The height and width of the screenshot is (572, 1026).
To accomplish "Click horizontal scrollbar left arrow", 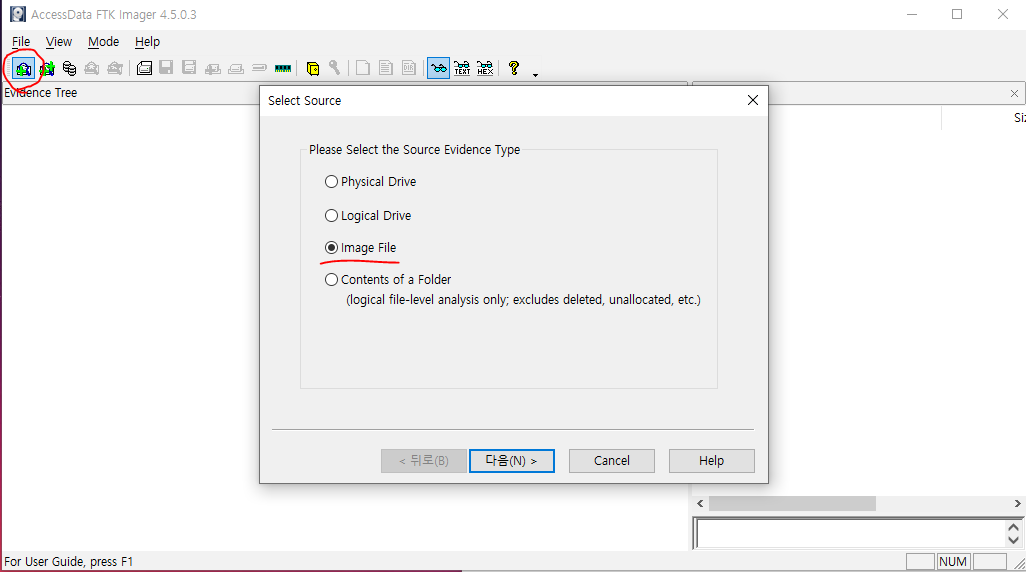I will pyautogui.click(x=700, y=503).
